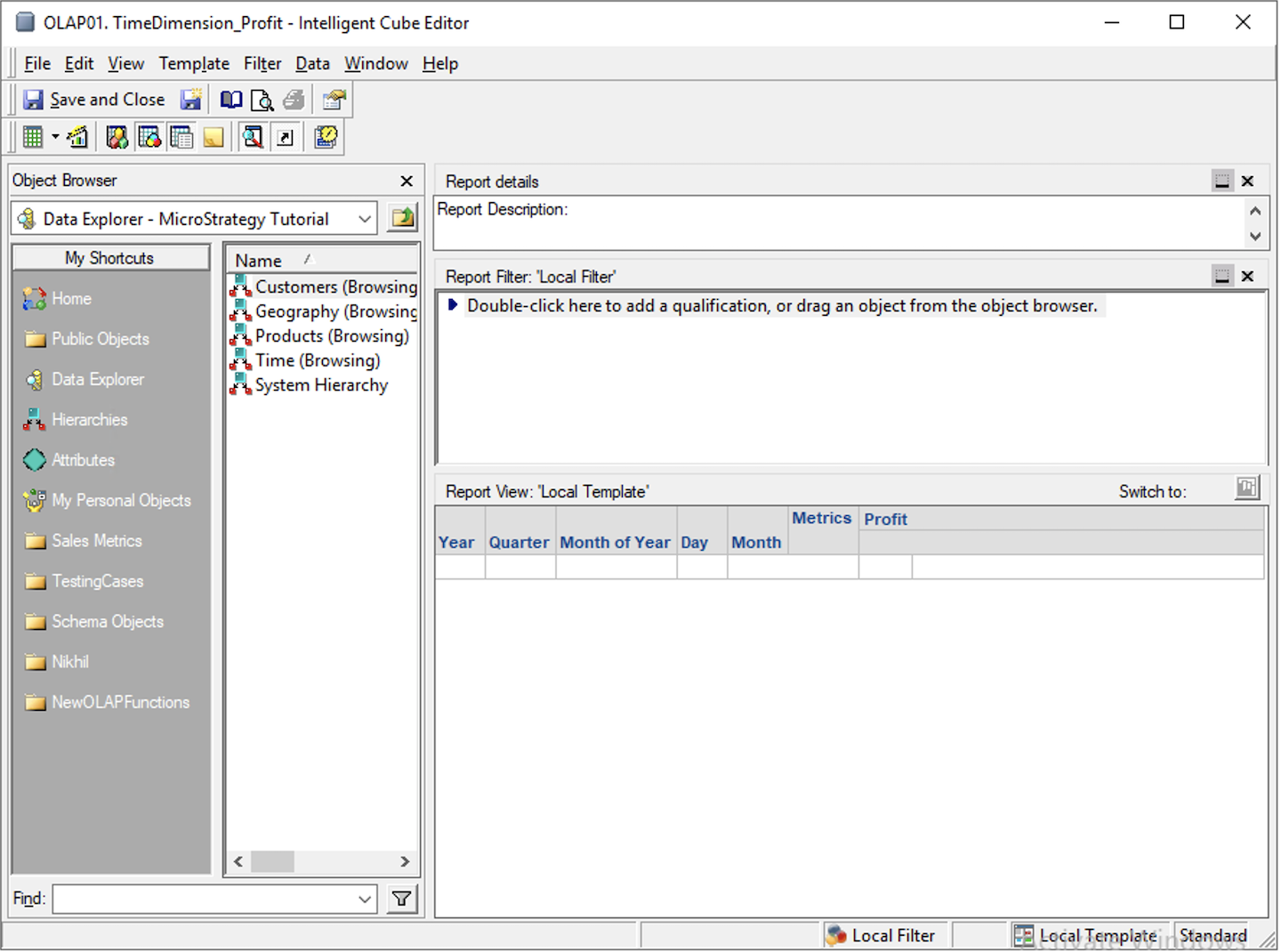This screenshot has height=952, width=1281.
Task: Open the Find field dropdown
Action: tap(363, 900)
